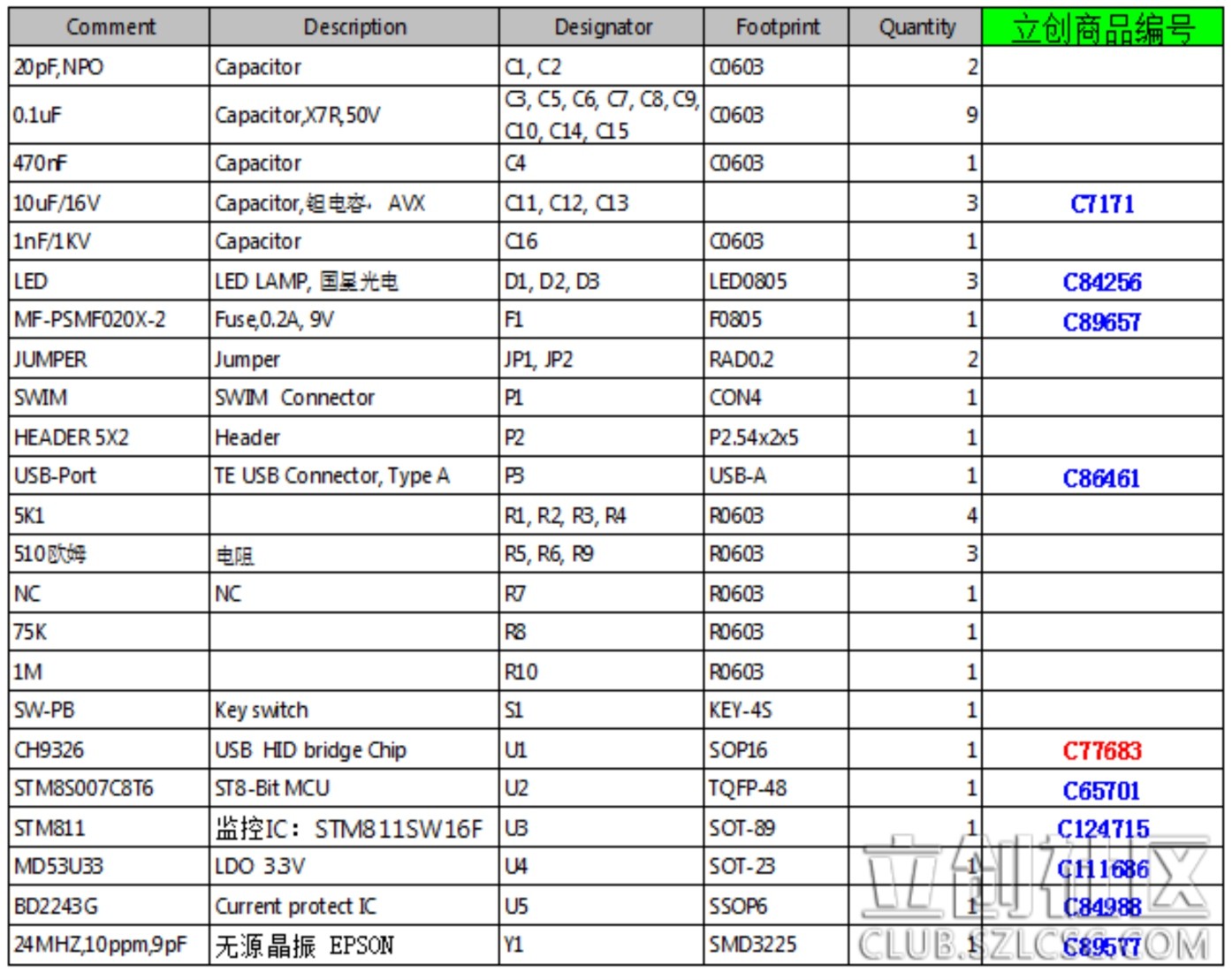The width and height of the screenshot is (1232, 980).
Task: Click the ST8-Bit MCU description
Action: (272, 787)
